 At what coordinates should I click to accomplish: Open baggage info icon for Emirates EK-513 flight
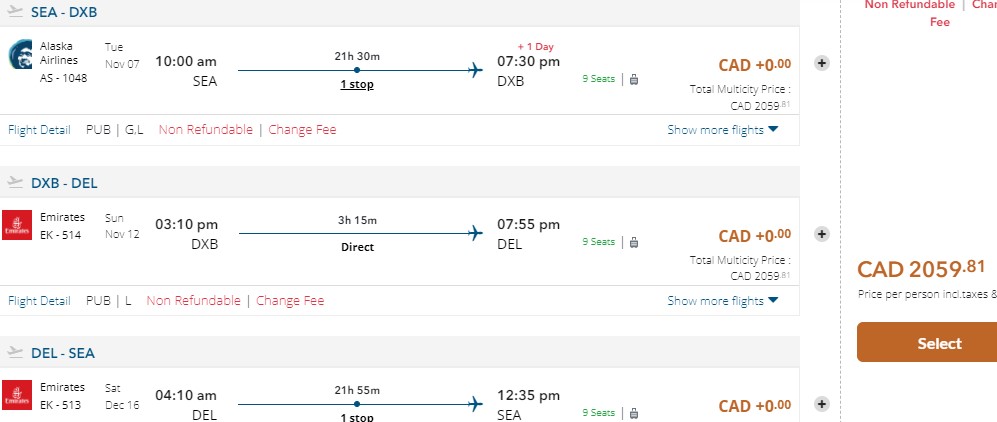(x=634, y=412)
